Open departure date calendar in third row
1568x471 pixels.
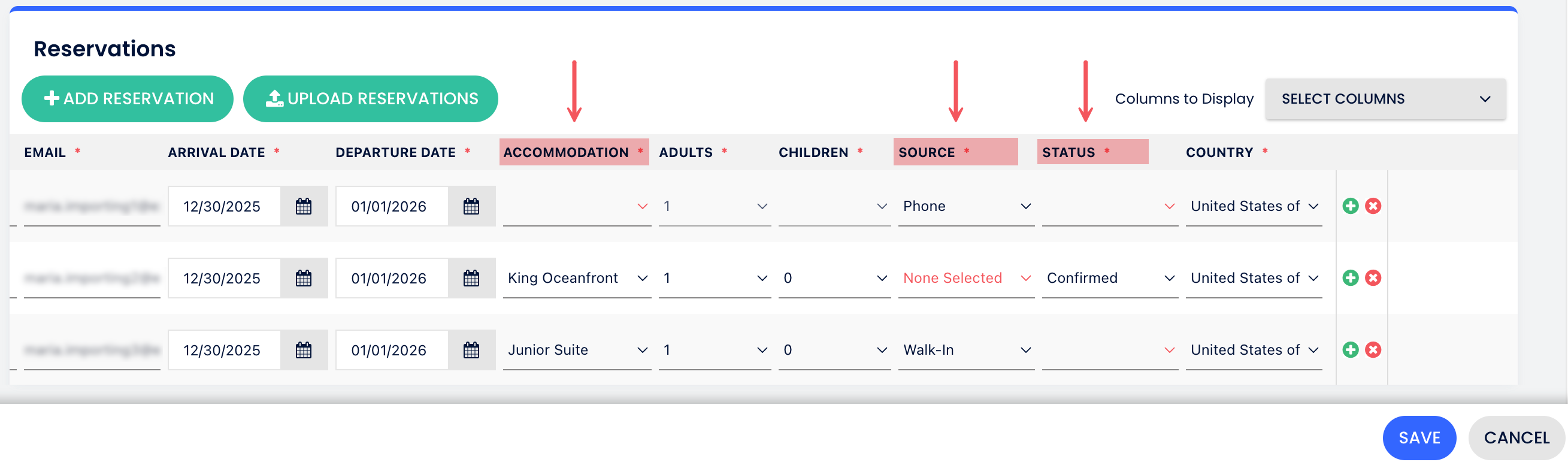471,351
